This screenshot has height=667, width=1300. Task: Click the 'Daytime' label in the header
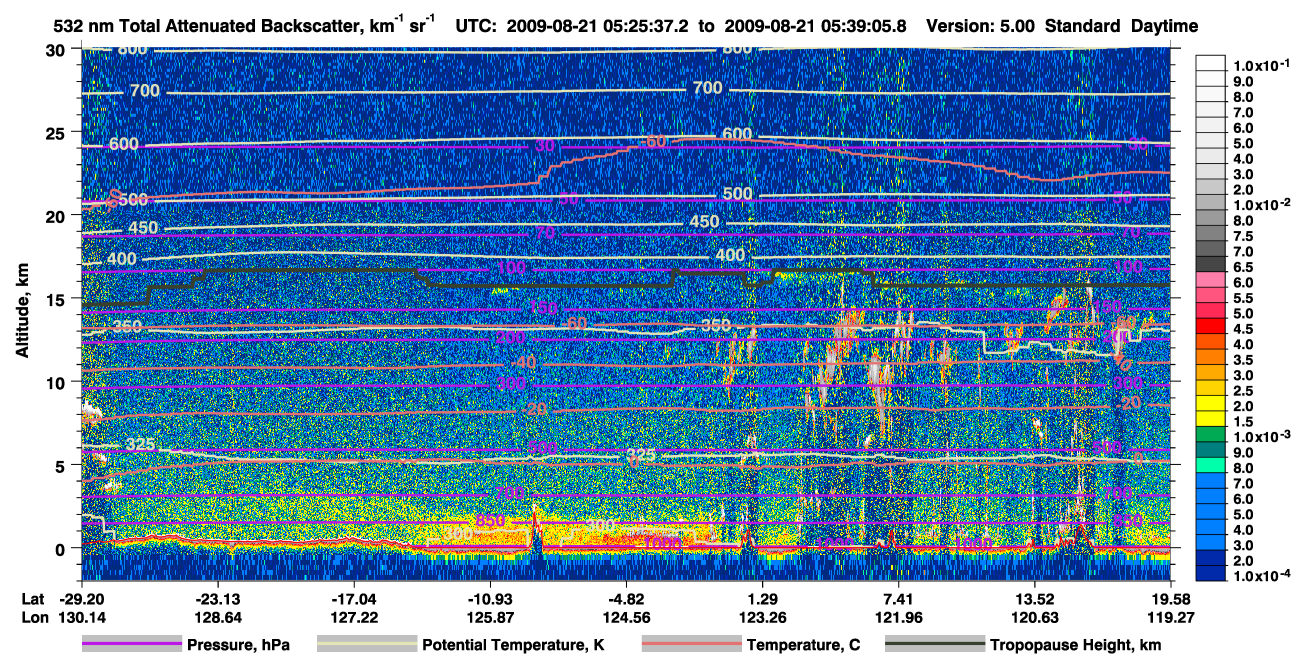pos(1164,25)
